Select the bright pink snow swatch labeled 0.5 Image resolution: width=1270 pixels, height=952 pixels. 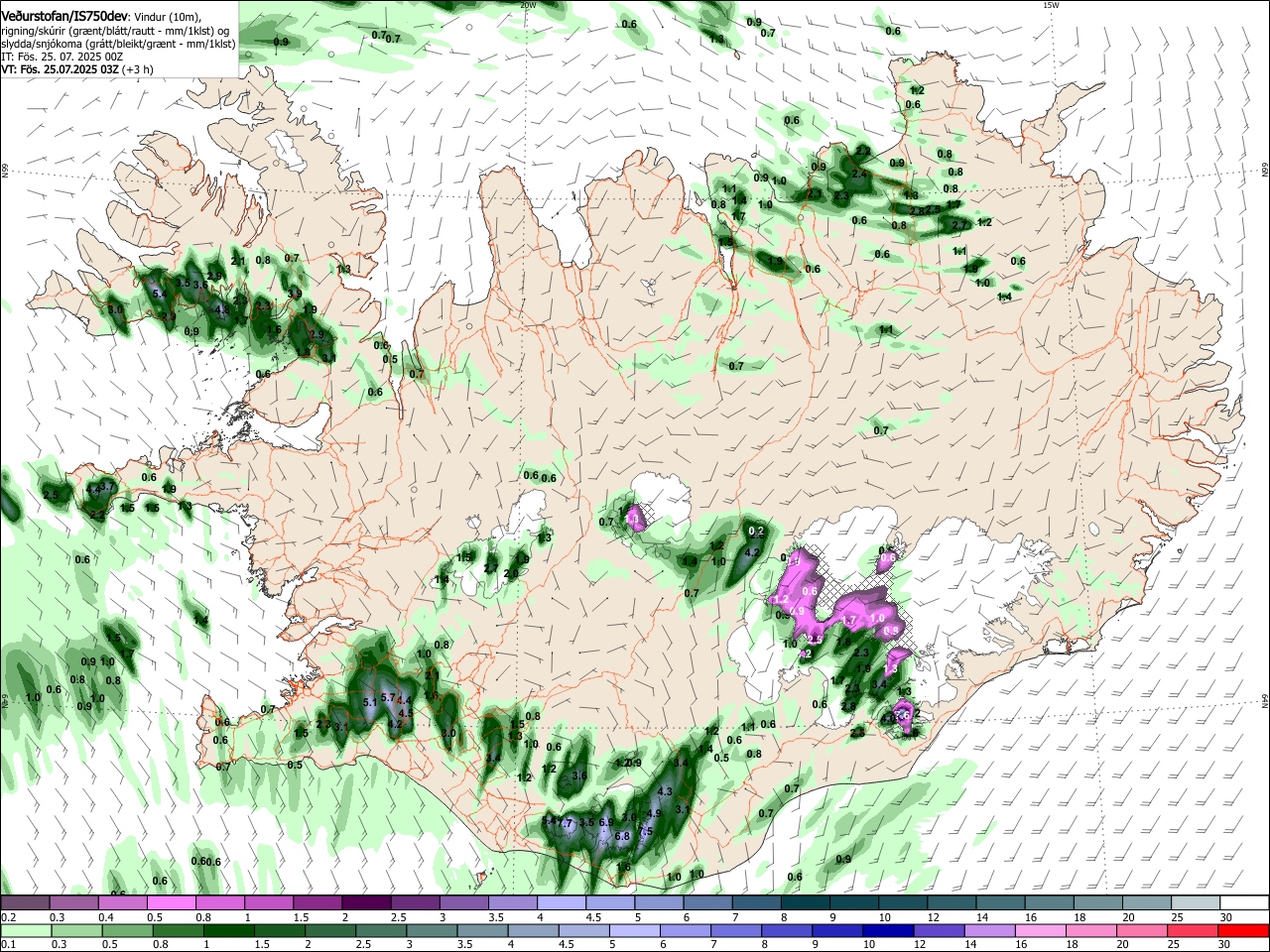[171, 902]
